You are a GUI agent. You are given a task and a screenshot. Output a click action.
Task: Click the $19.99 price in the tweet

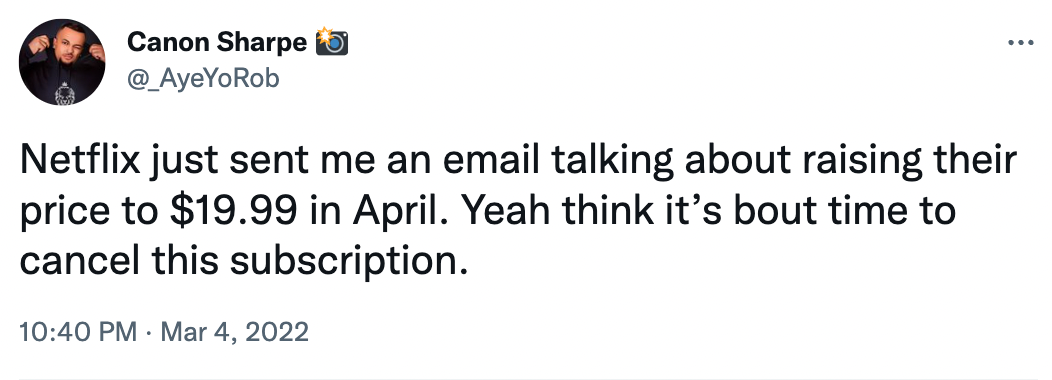(x=233, y=211)
